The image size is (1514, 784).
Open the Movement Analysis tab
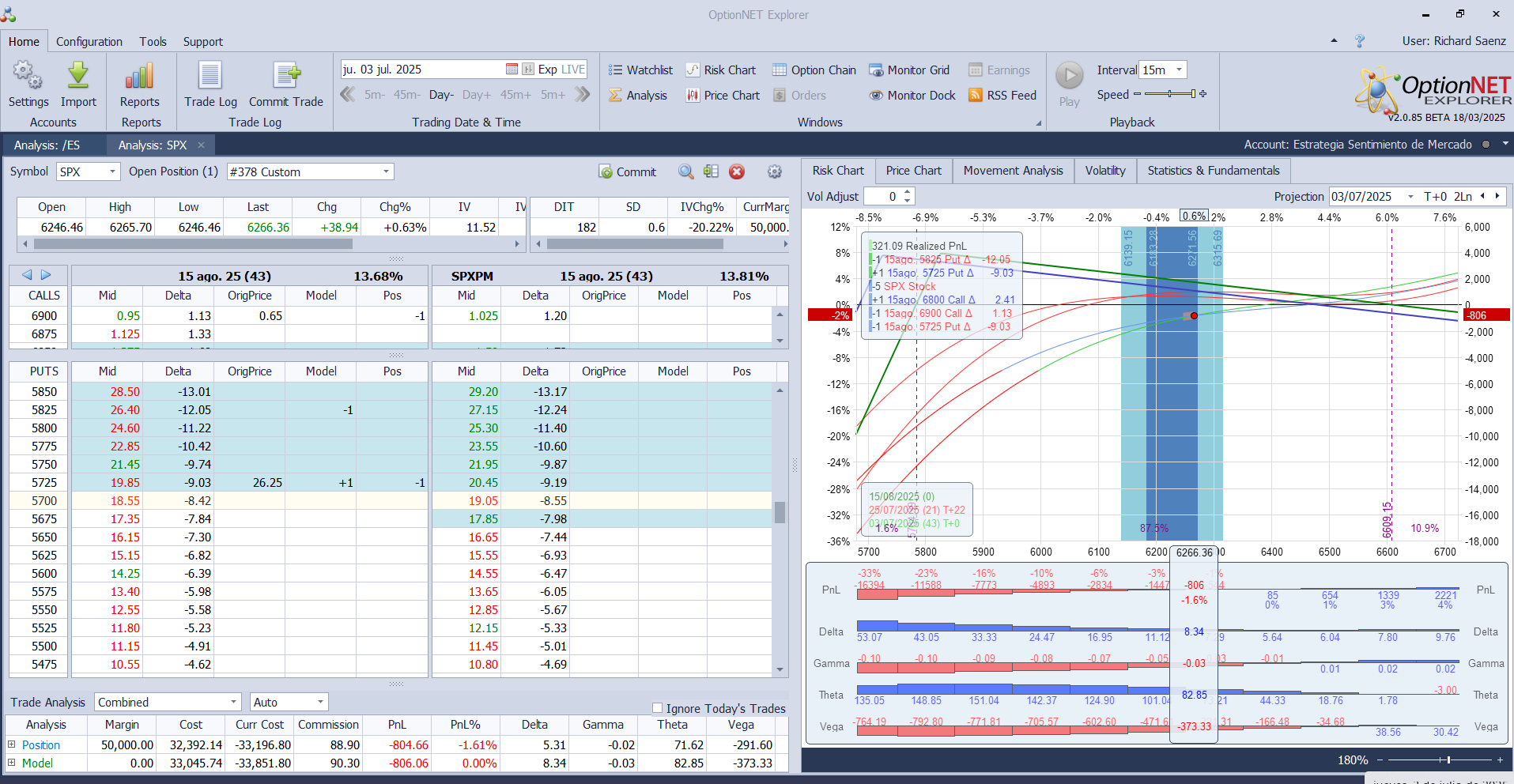1014,171
